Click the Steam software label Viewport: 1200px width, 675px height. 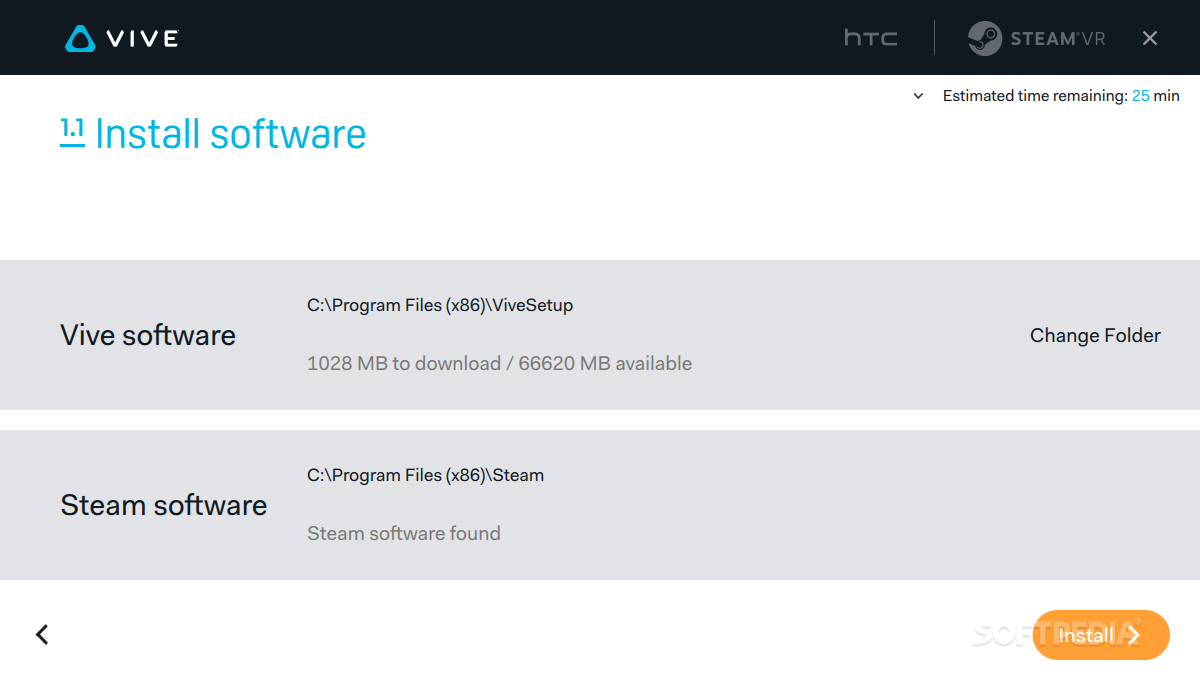pyautogui.click(x=163, y=505)
